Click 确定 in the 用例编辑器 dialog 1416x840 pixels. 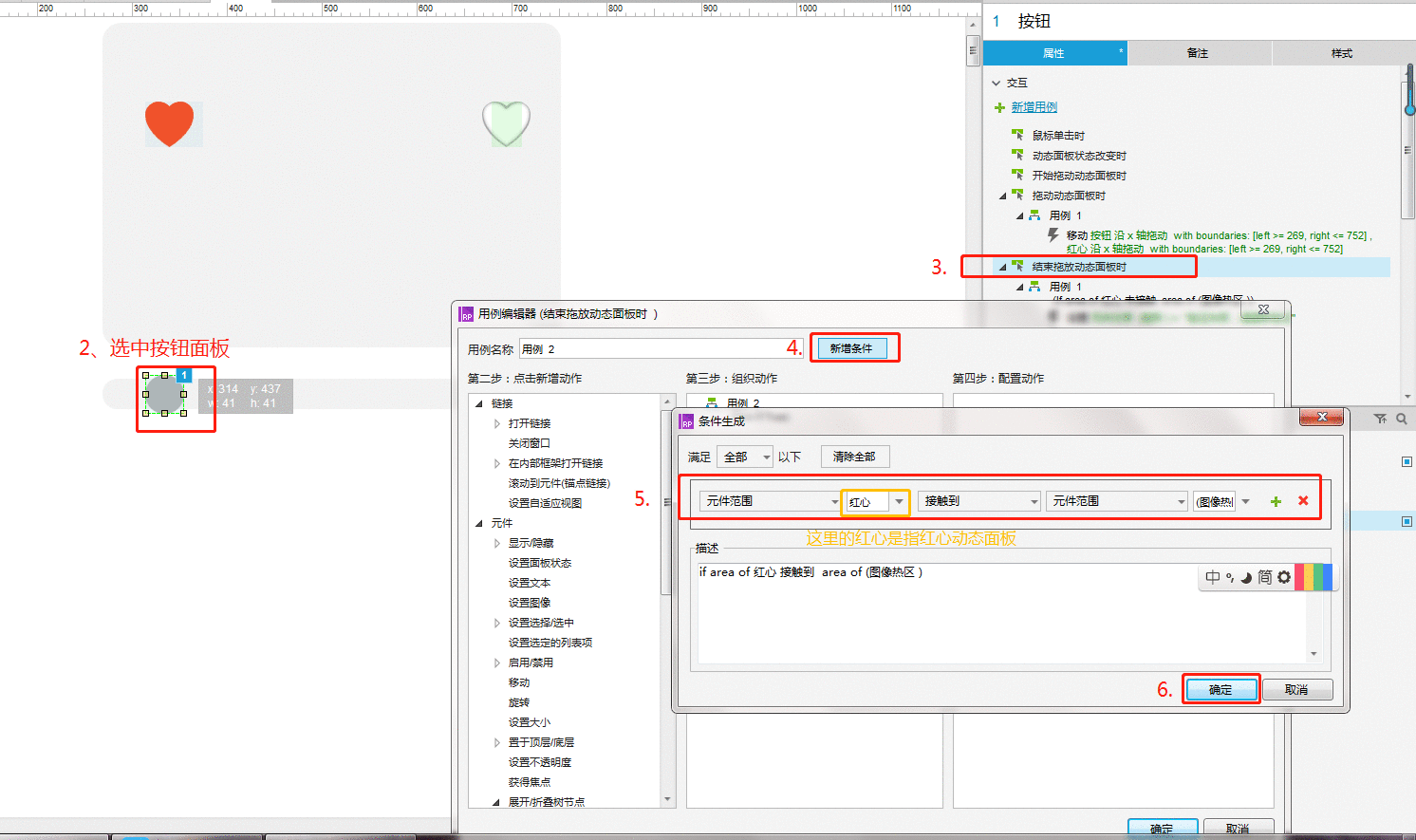click(1163, 829)
